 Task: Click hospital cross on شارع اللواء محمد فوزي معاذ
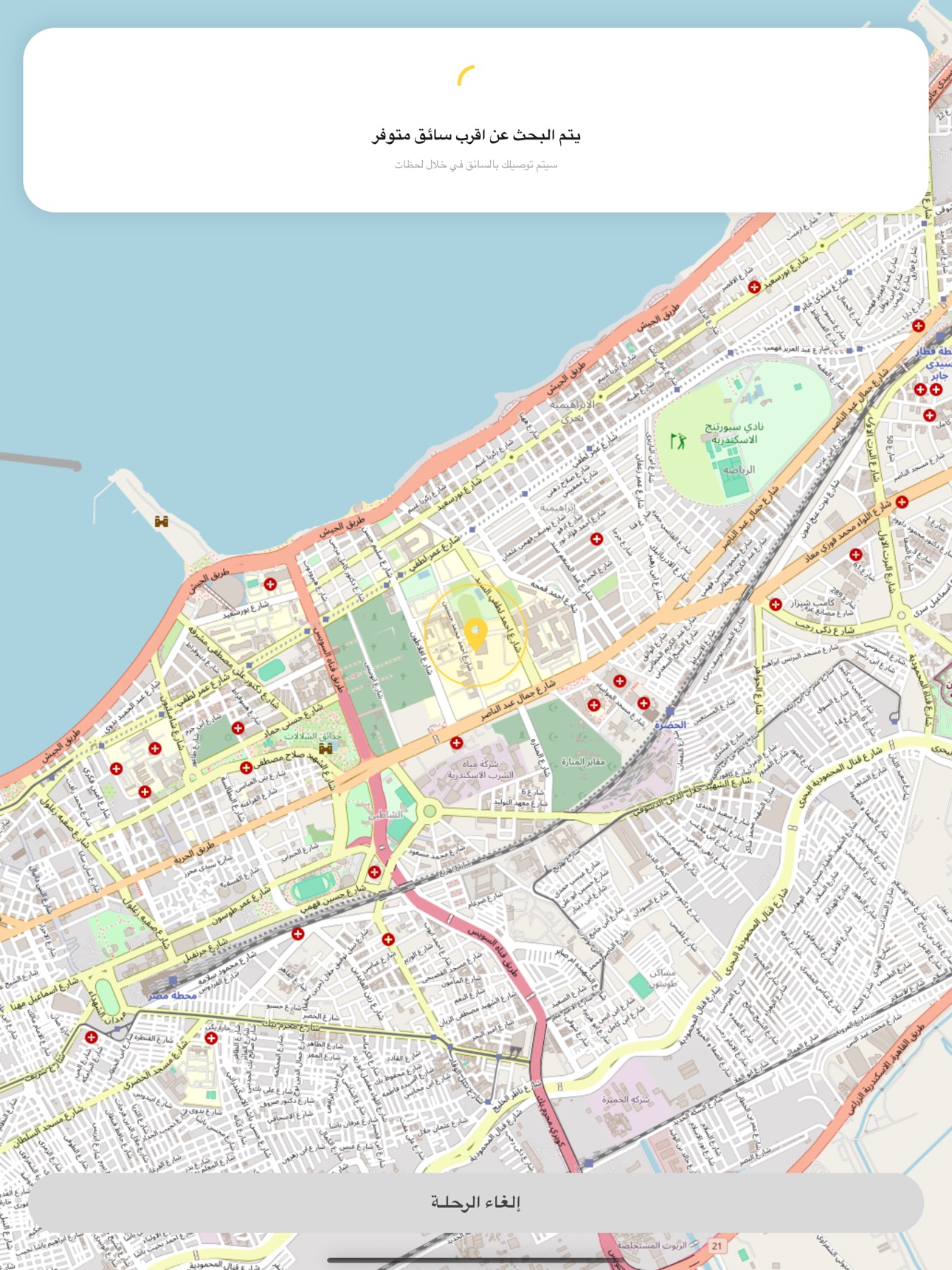pos(902,502)
